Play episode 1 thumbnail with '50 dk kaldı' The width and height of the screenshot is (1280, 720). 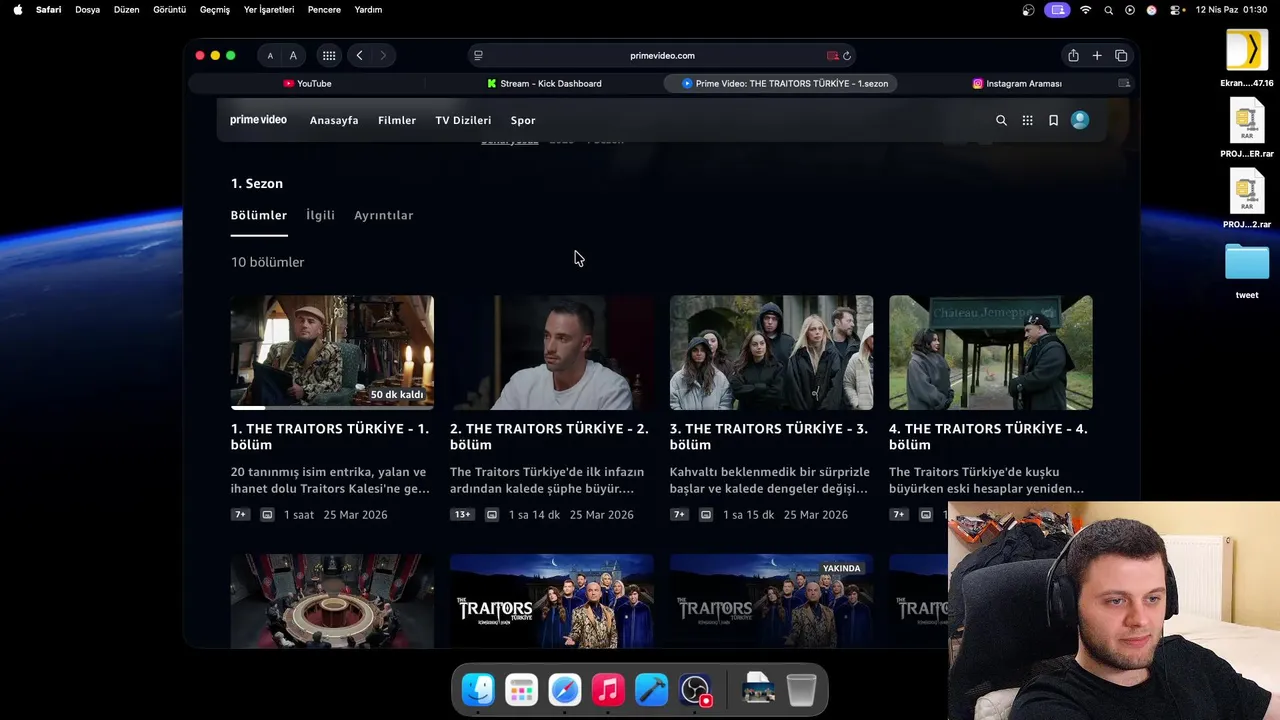332,352
